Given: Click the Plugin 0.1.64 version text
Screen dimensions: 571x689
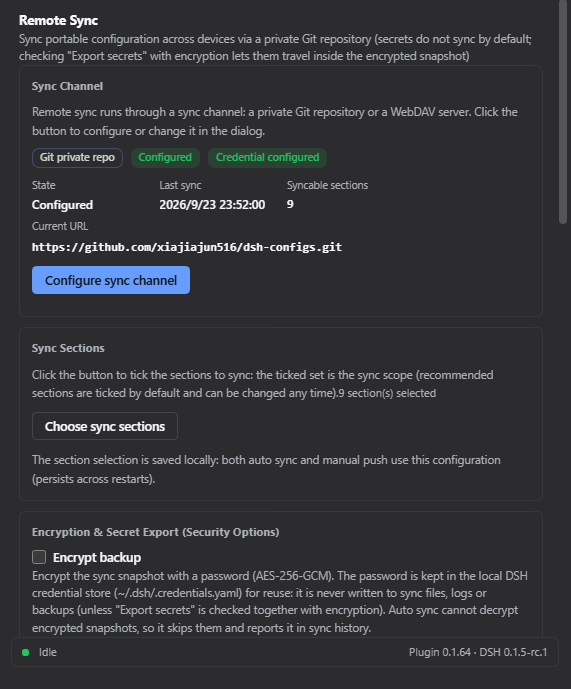Looking at the screenshot, I should [x=440, y=652].
